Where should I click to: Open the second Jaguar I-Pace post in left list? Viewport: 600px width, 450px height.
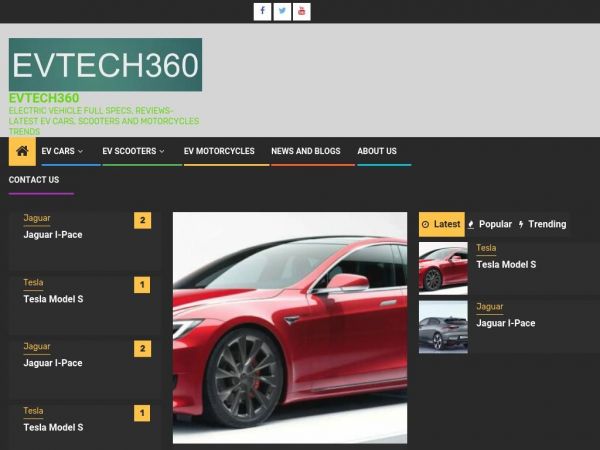point(53,363)
